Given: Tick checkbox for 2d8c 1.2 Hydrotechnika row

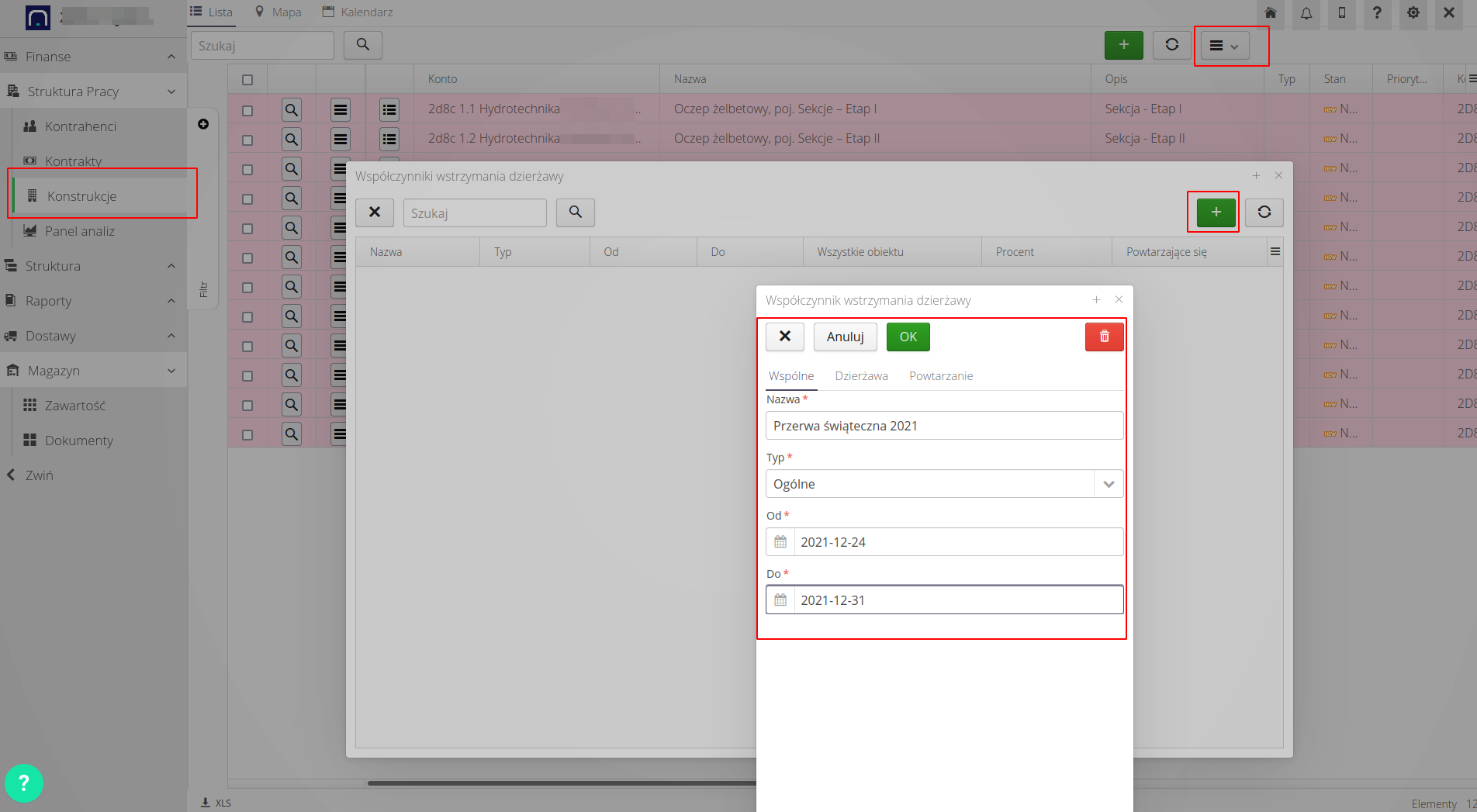Looking at the screenshot, I should 247,140.
